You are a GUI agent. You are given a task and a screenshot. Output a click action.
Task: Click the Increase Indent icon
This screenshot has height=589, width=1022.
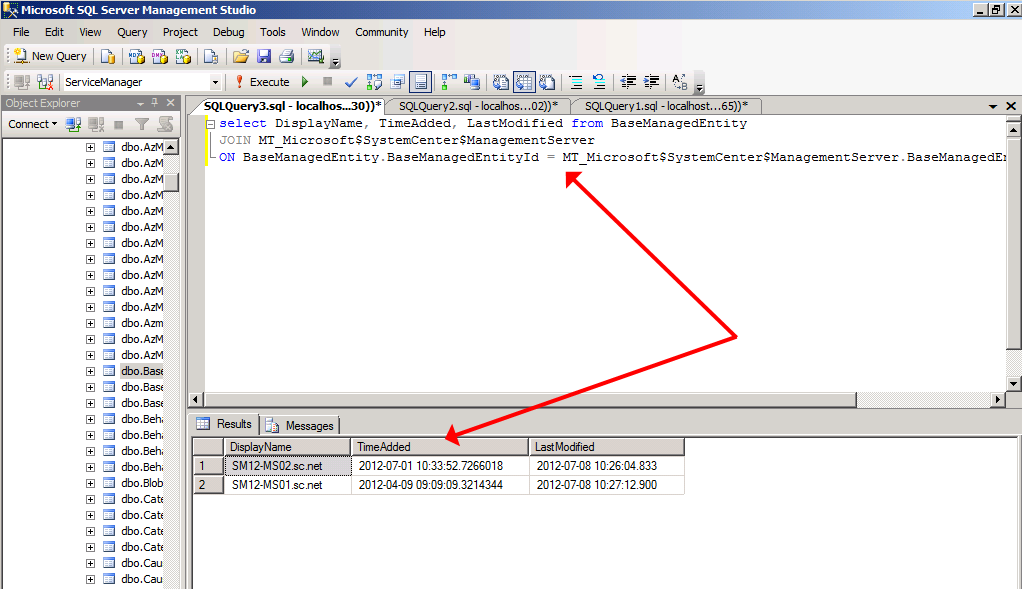(x=652, y=82)
